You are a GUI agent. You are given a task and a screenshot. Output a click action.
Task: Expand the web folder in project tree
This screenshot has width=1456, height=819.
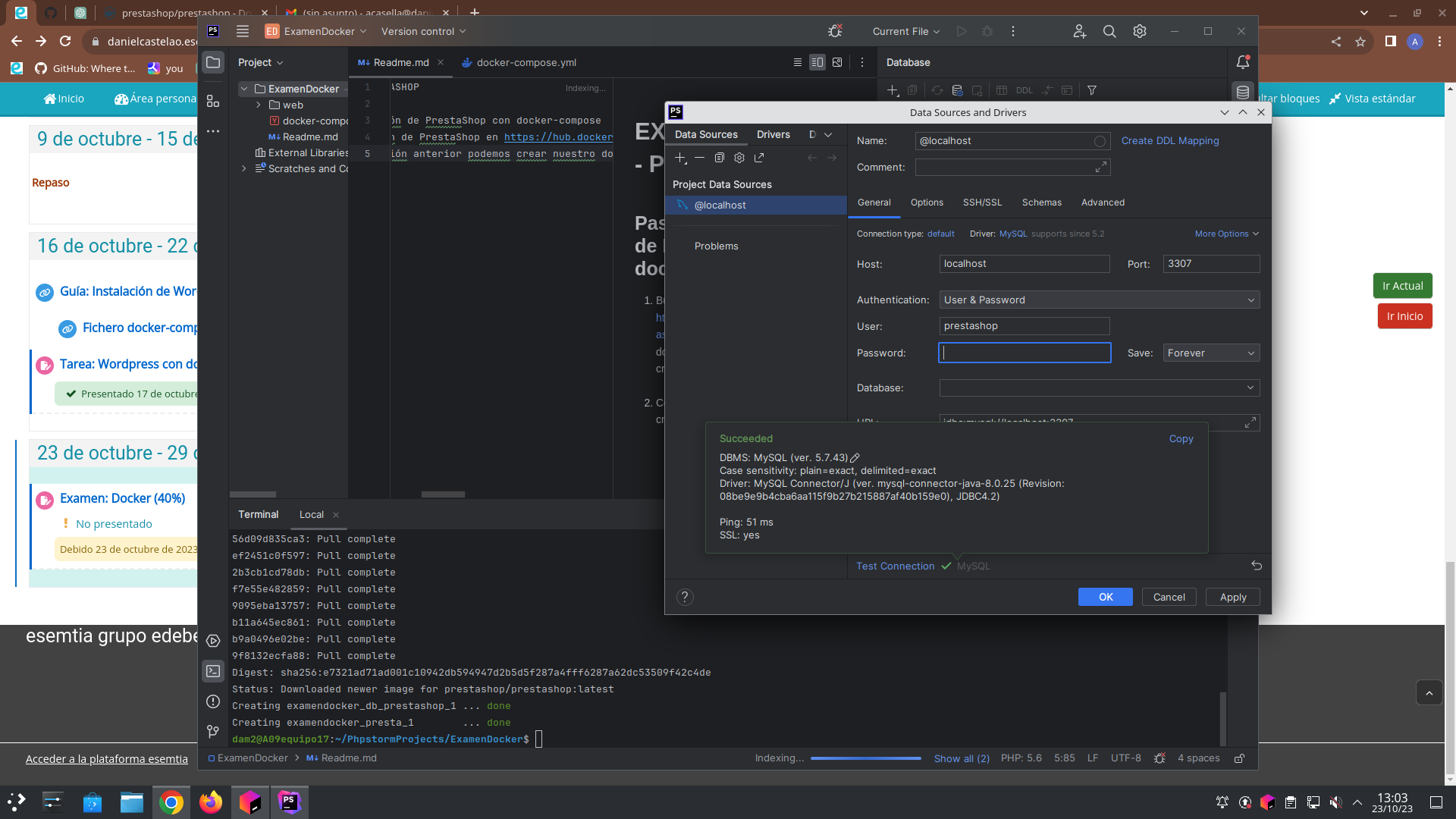pyautogui.click(x=259, y=105)
